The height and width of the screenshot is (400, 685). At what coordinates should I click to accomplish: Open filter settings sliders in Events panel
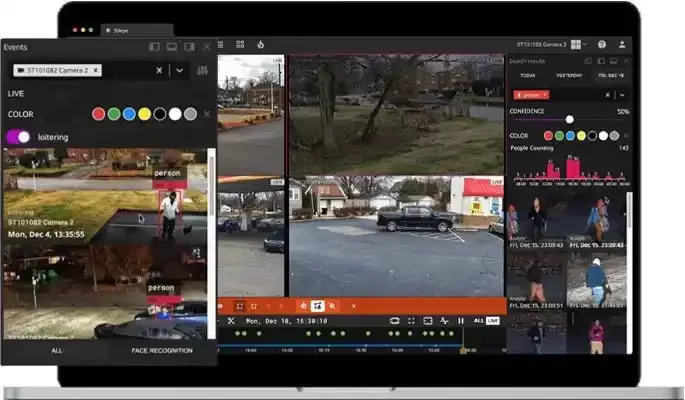[x=202, y=70]
